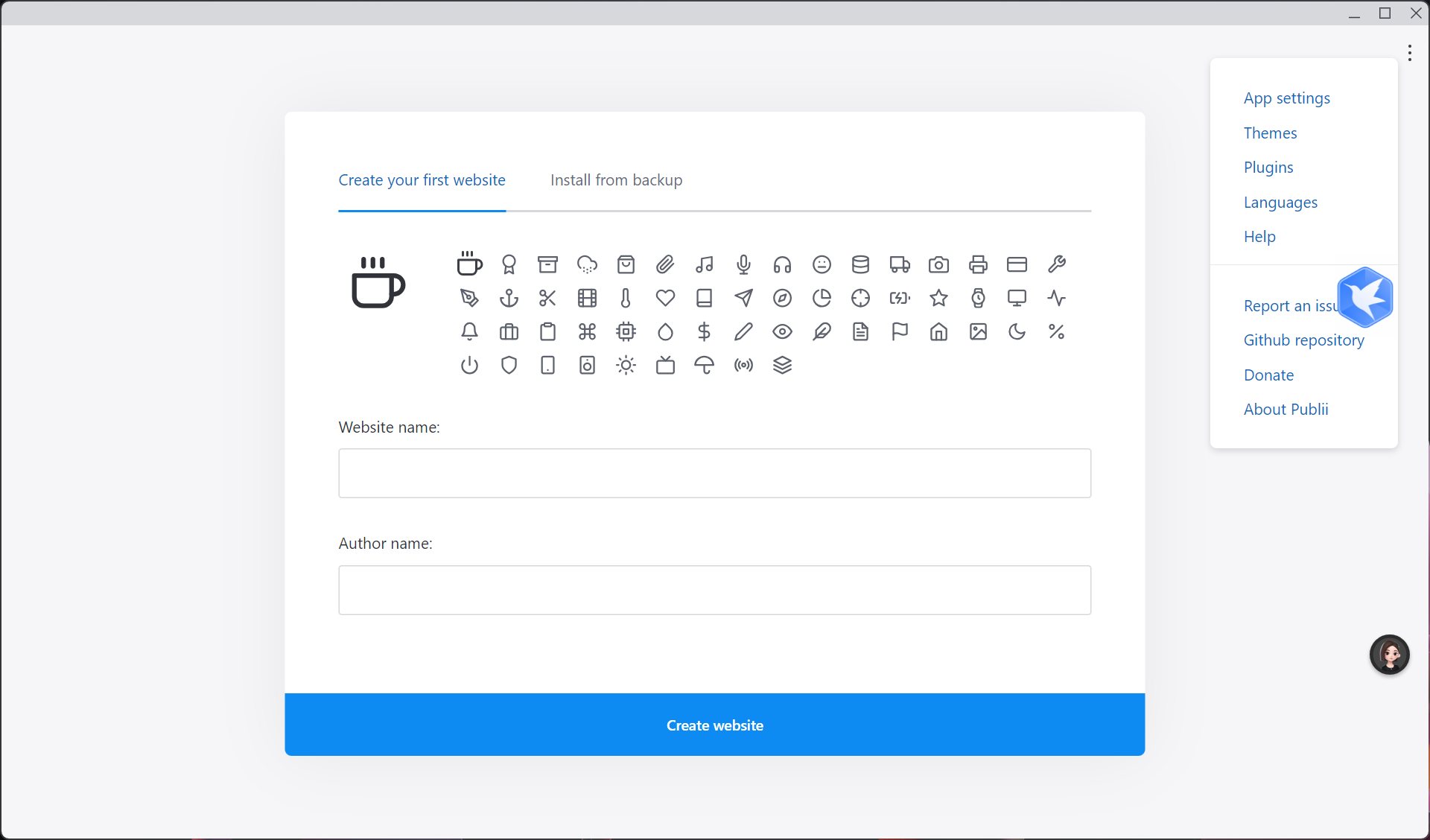This screenshot has width=1430, height=840.
Task: Open the three-dot application menu
Action: [1409, 52]
